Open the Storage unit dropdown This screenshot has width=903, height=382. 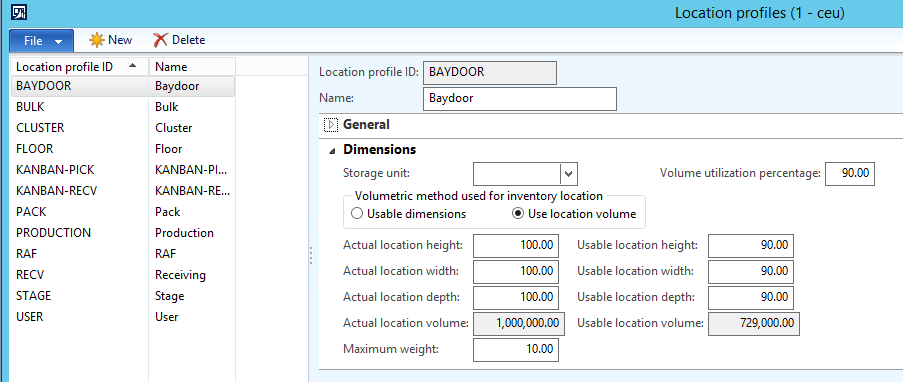pos(568,173)
